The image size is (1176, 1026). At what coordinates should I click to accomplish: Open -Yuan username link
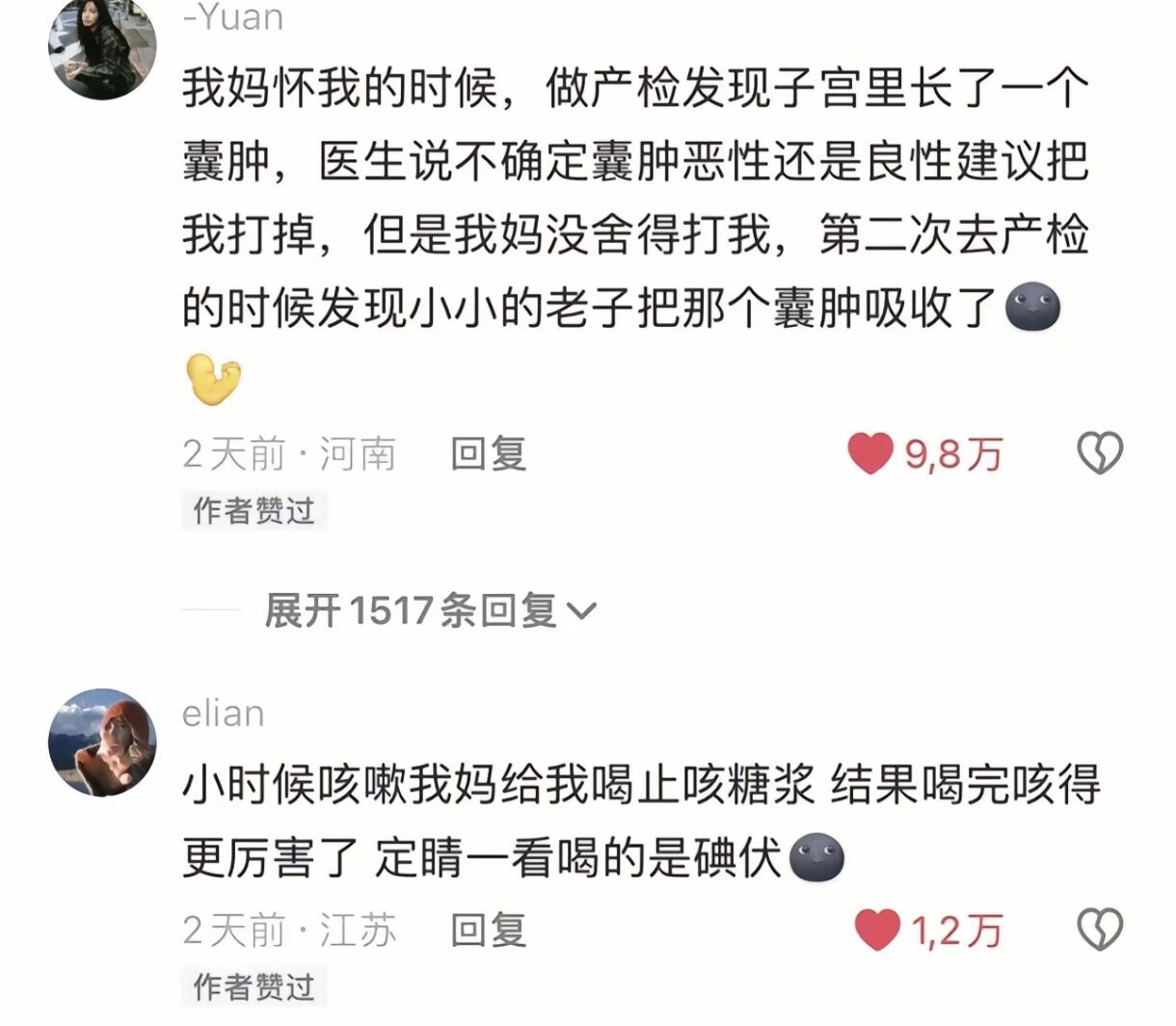[232, 17]
